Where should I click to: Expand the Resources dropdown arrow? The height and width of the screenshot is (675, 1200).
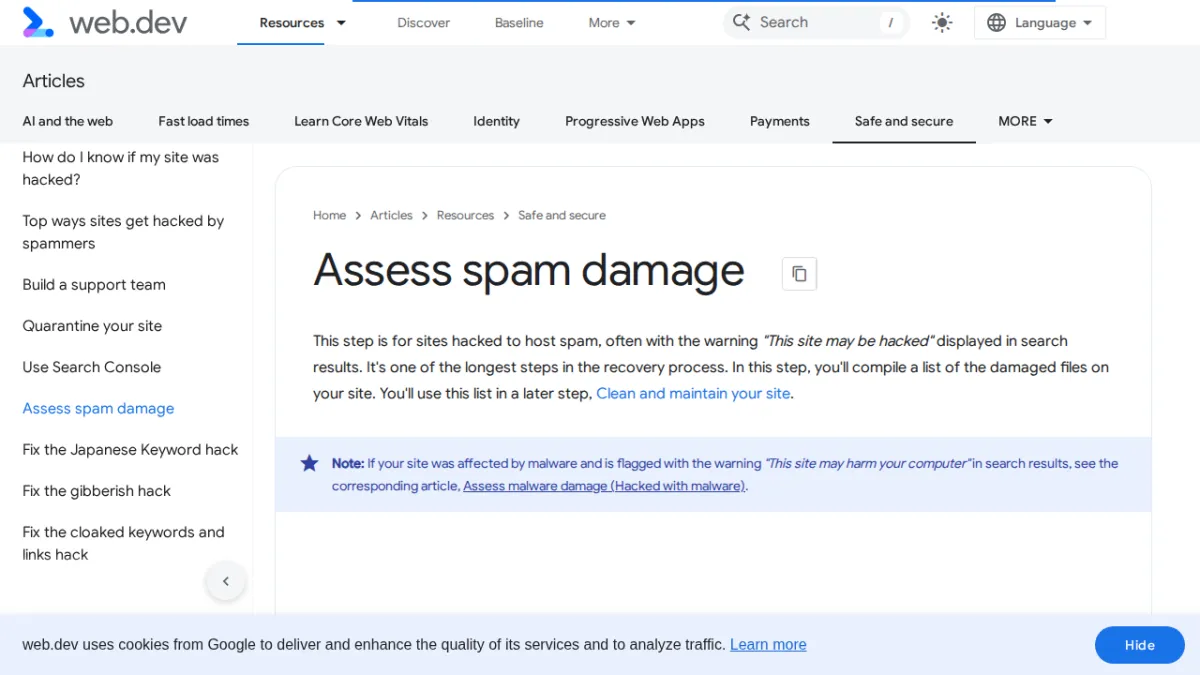[x=341, y=23]
